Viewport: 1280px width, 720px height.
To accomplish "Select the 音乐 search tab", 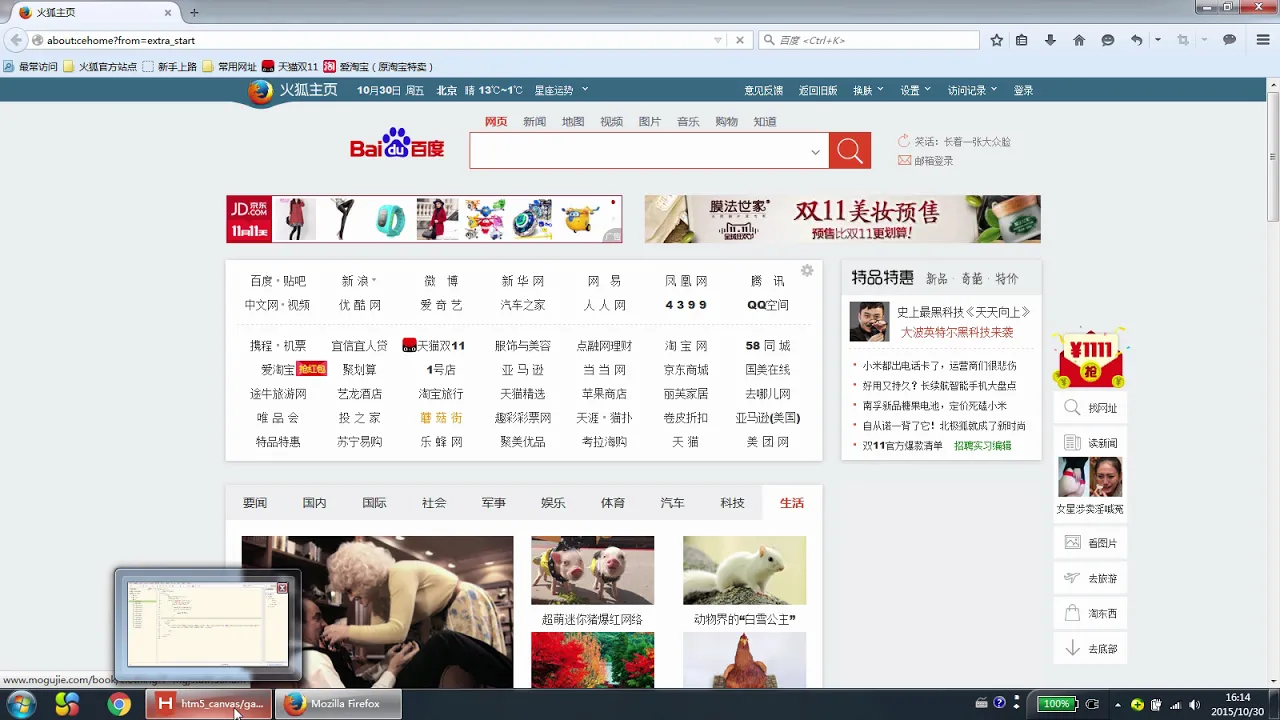I will pos(688,121).
